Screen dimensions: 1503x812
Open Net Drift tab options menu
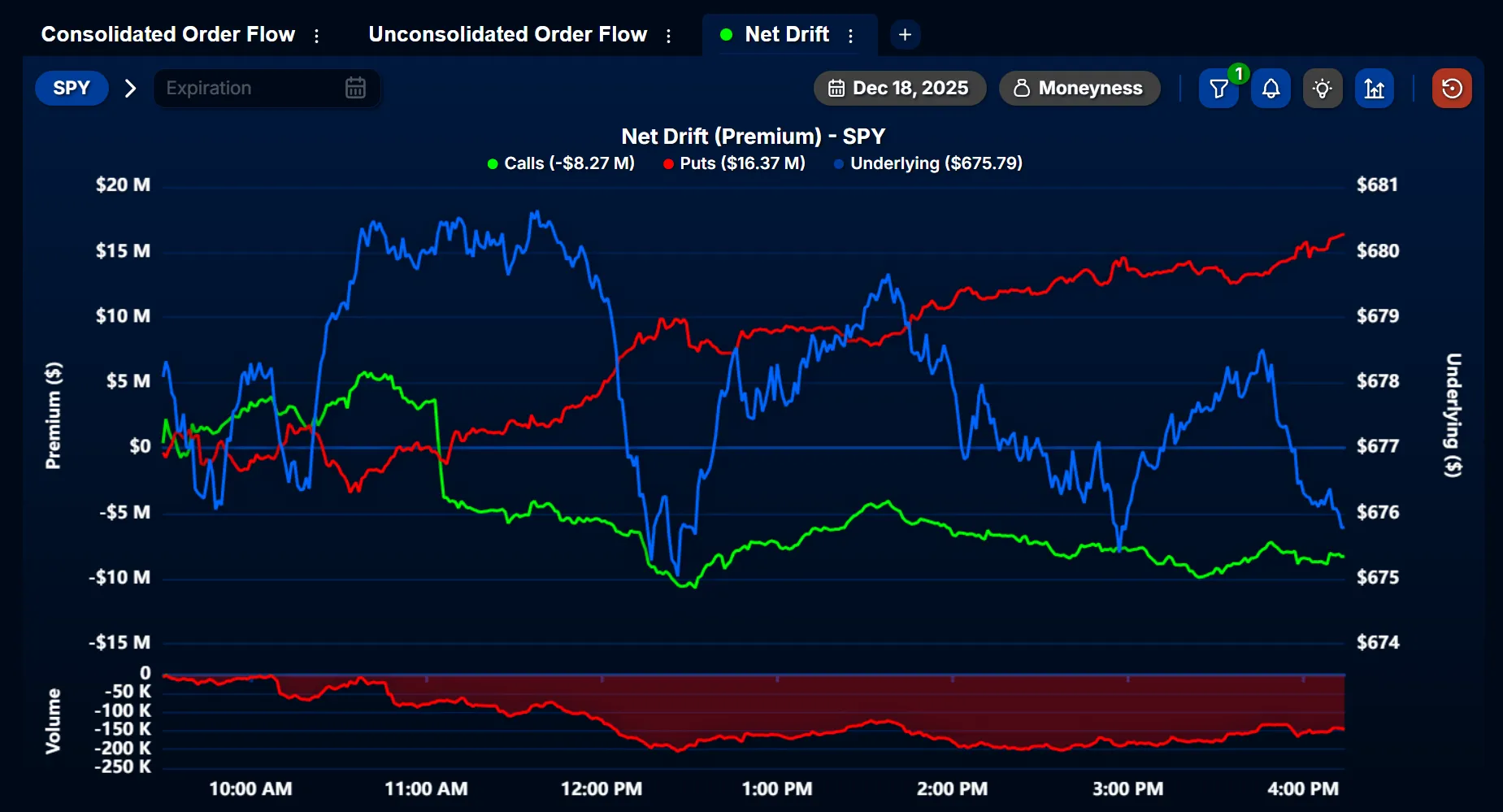point(851,36)
